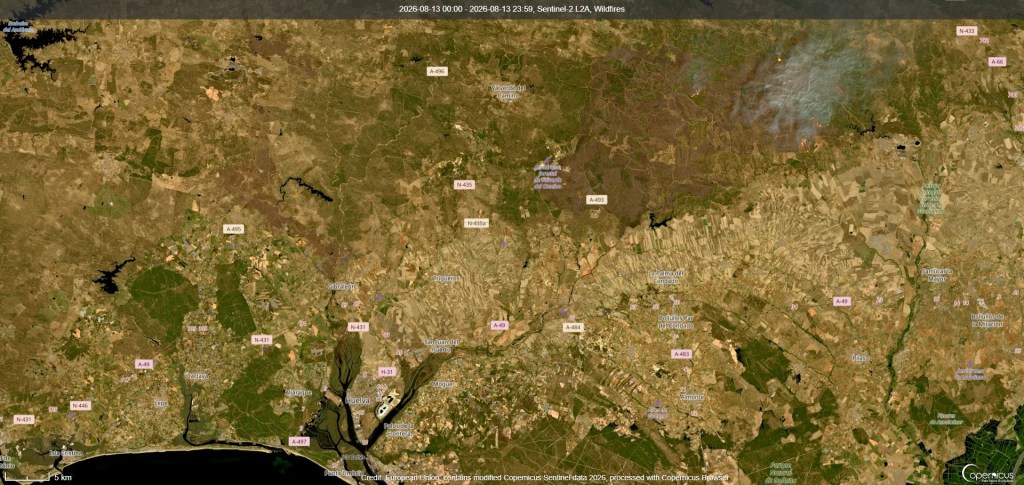Screen dimensions: 1024x485
Task: Select the A-495 road label
Action: point(233,229)
